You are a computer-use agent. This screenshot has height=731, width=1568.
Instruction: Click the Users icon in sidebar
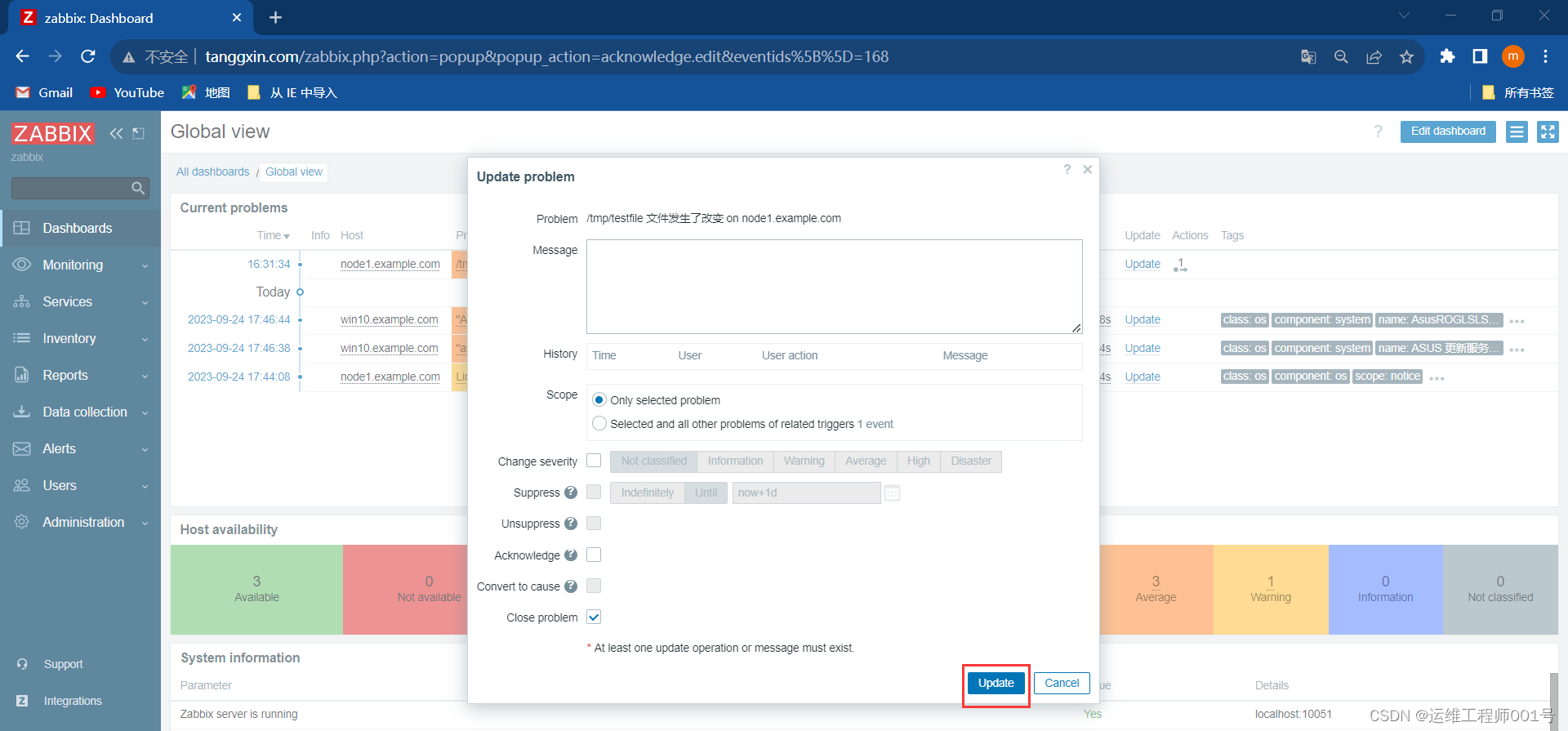pyautogui.click(x=22, y=485)
